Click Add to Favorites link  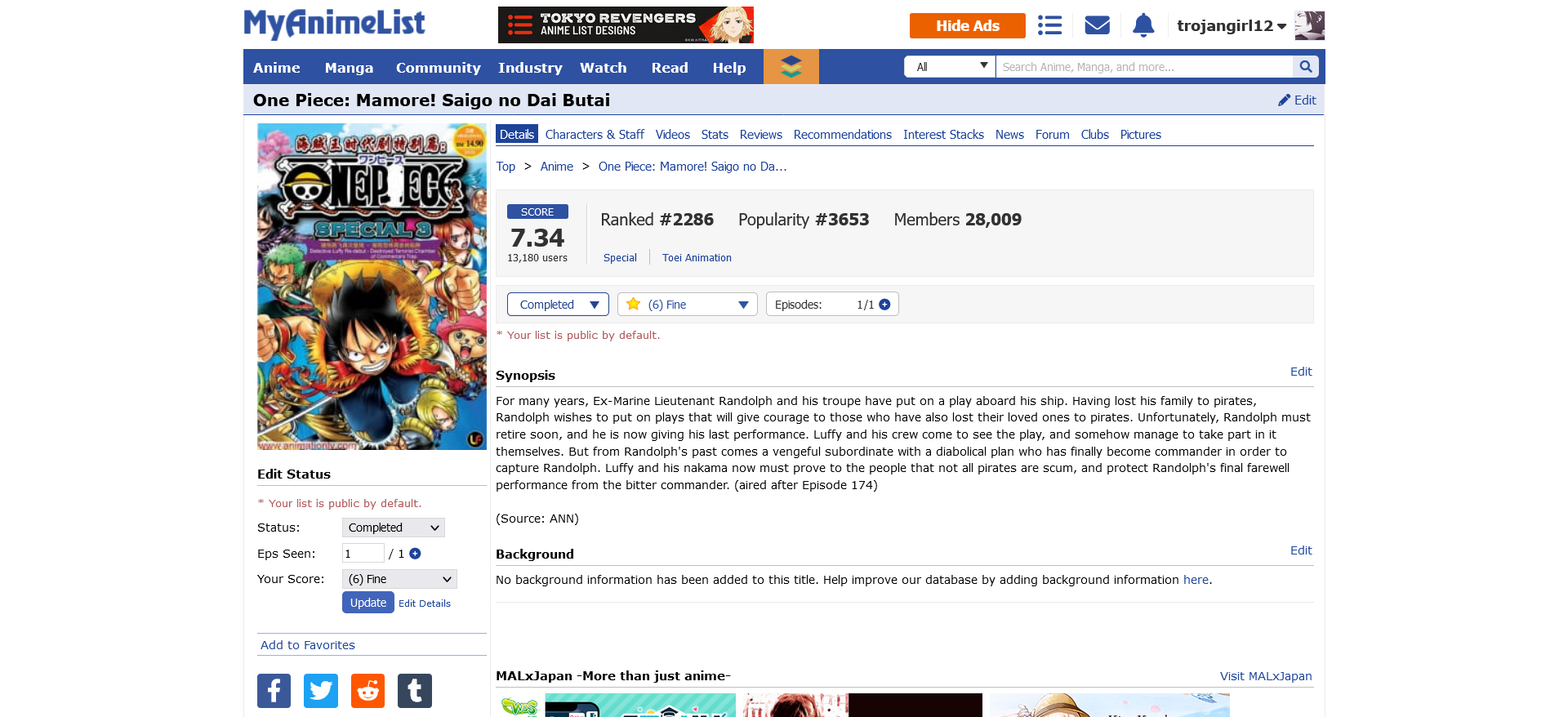(308, 645)
